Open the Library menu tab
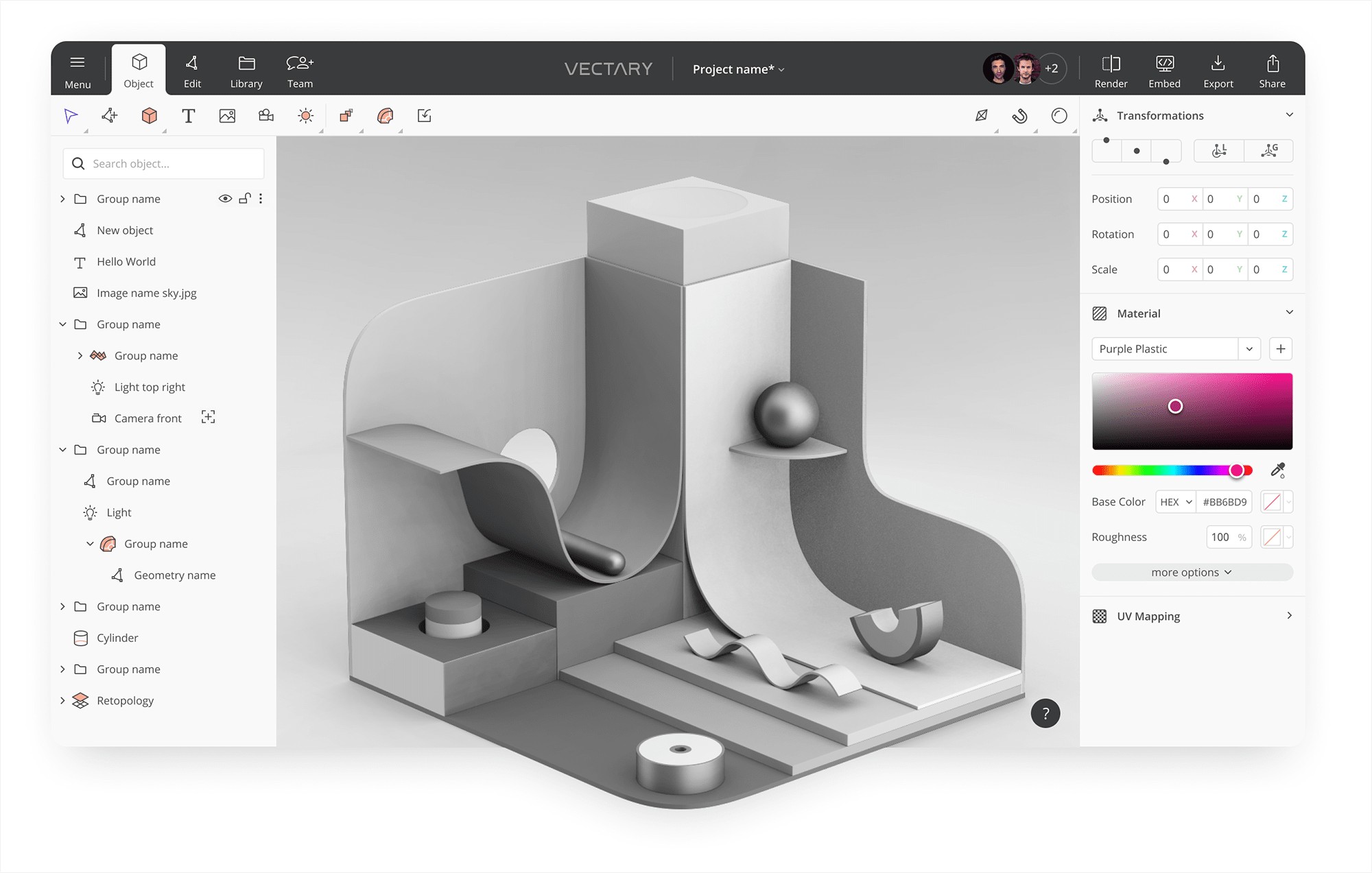The height and width of the screenshot is (873, 1372). click(x=245, y=68)
